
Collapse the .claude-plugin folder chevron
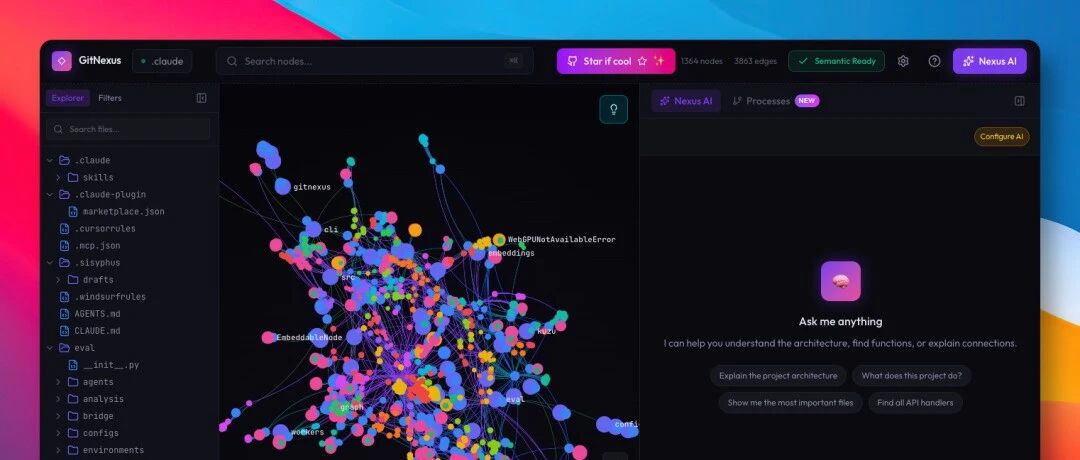[x=50, y=195]
